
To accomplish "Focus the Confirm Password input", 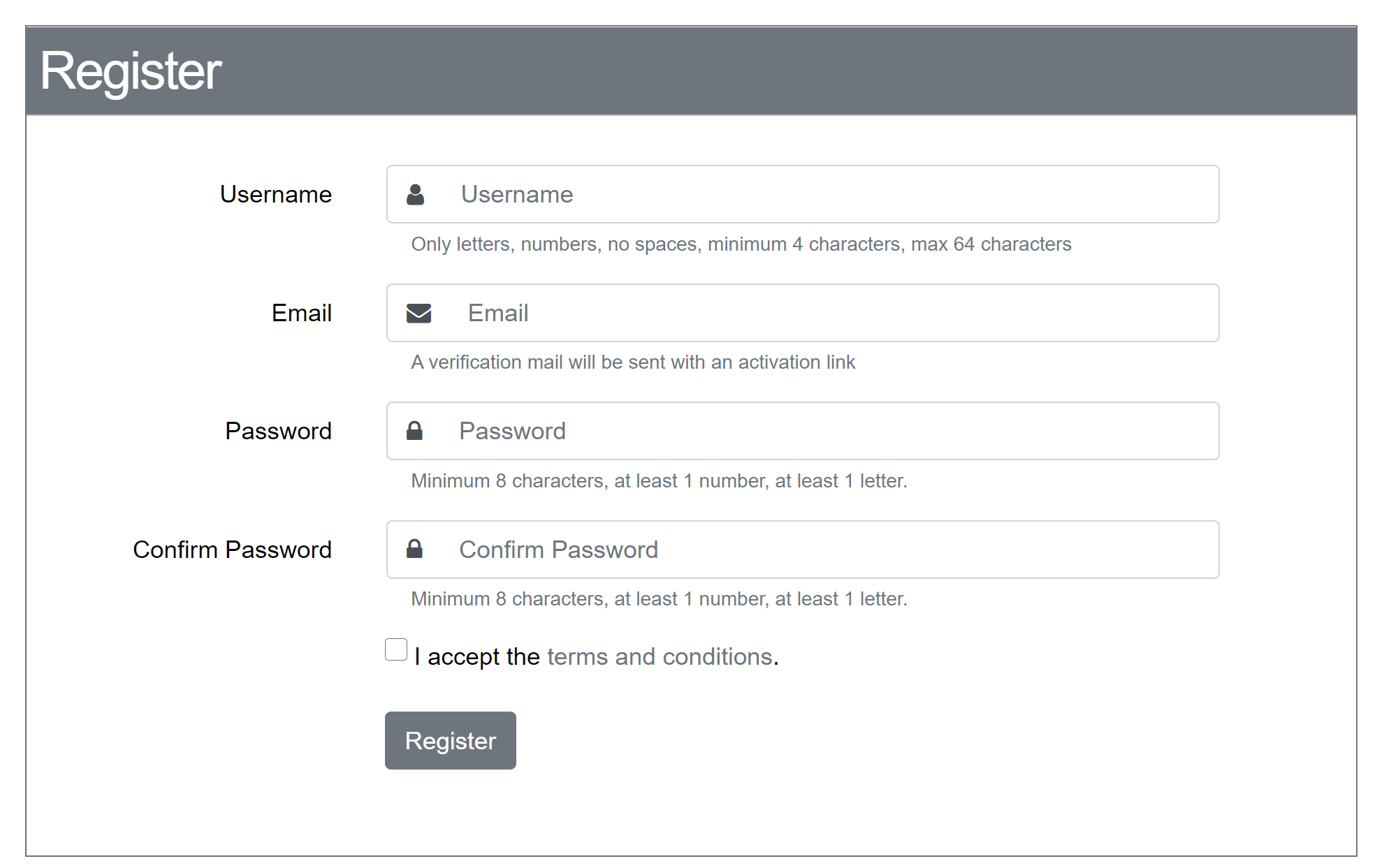I will tap(824, 550).
